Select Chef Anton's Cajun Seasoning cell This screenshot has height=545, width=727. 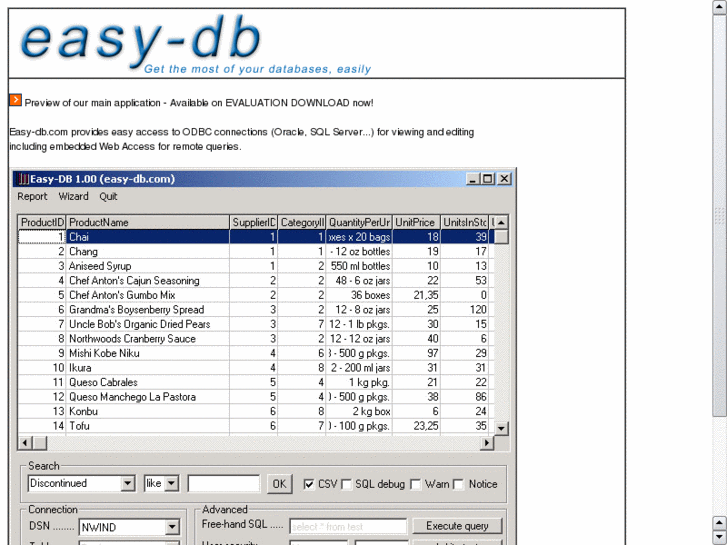click(x=148, y=281)
